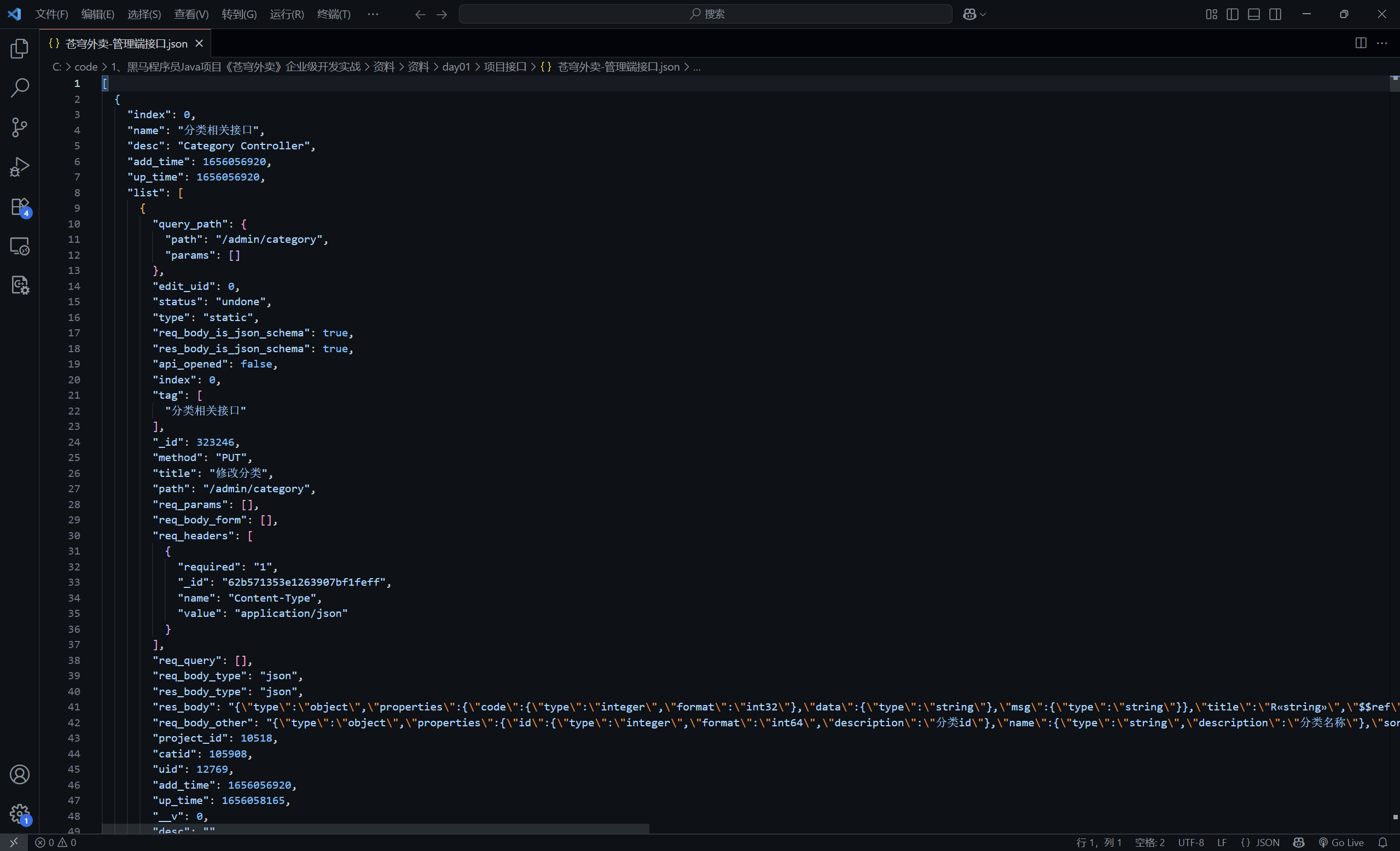Click the horizontal scrollbar of editor
Image resolution: width=1400 pixels, height=851 pixels.
375,829
